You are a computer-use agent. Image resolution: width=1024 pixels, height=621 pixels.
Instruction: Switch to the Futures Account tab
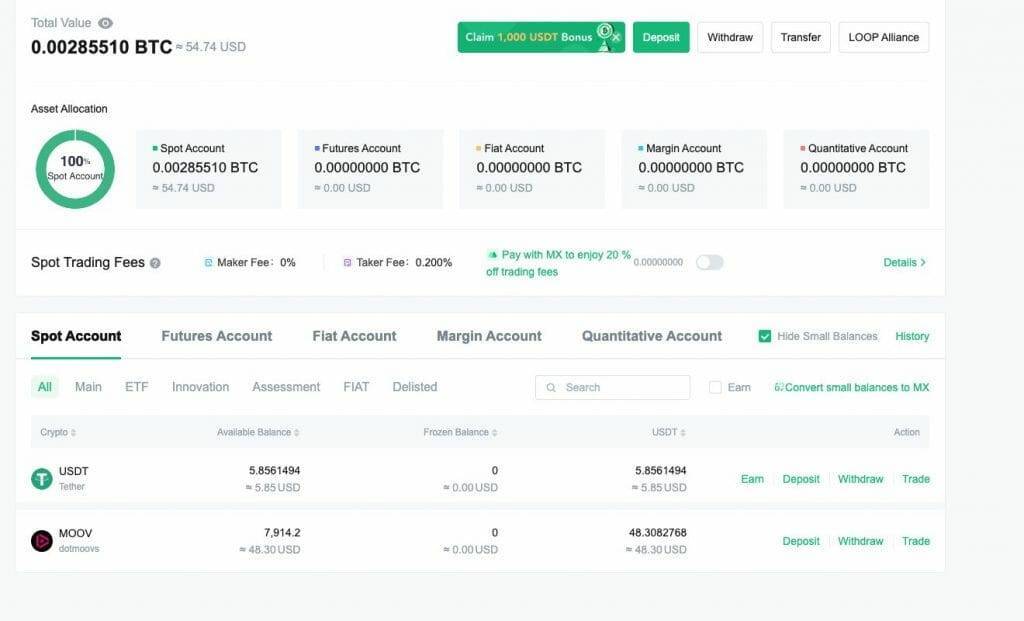coord(217,336)
